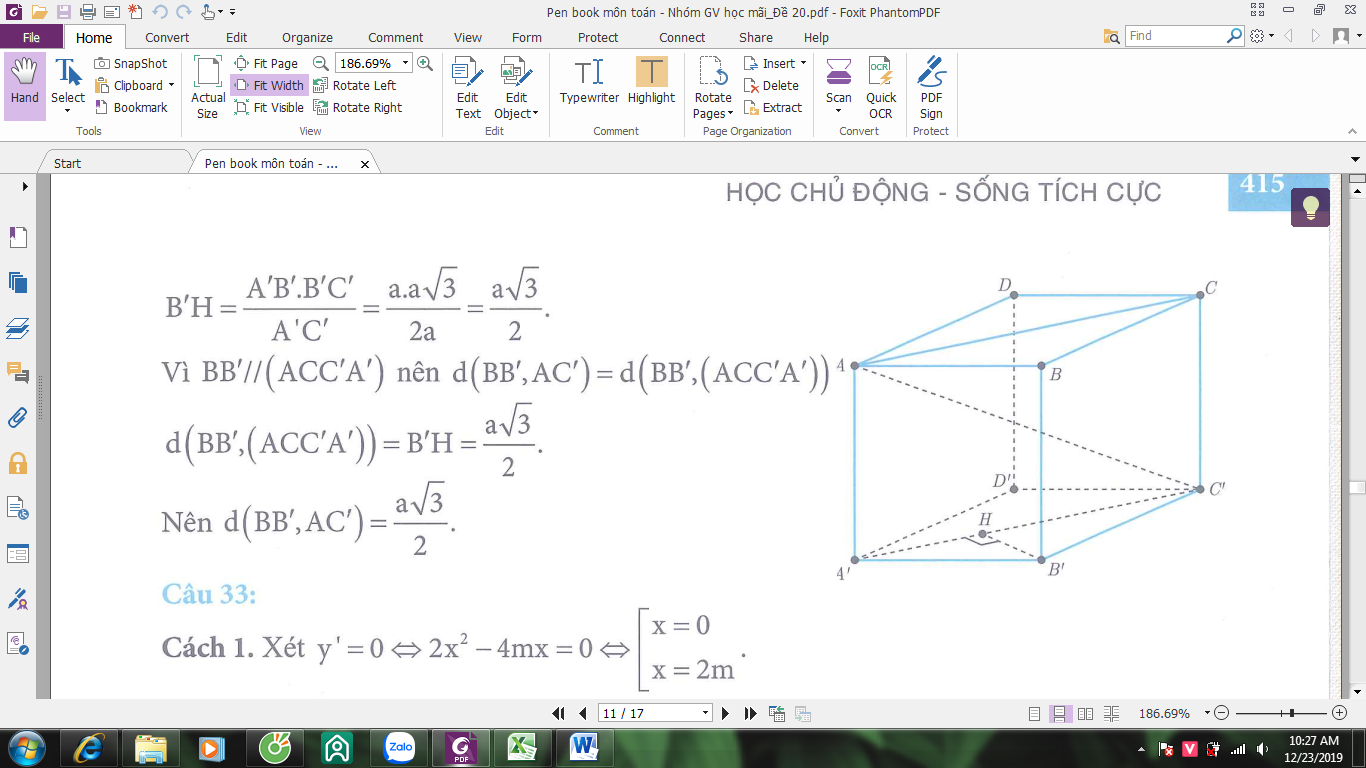Add a Bookmark from the ribbon
Screen dimensions: 1366x768
coord(131,107)
